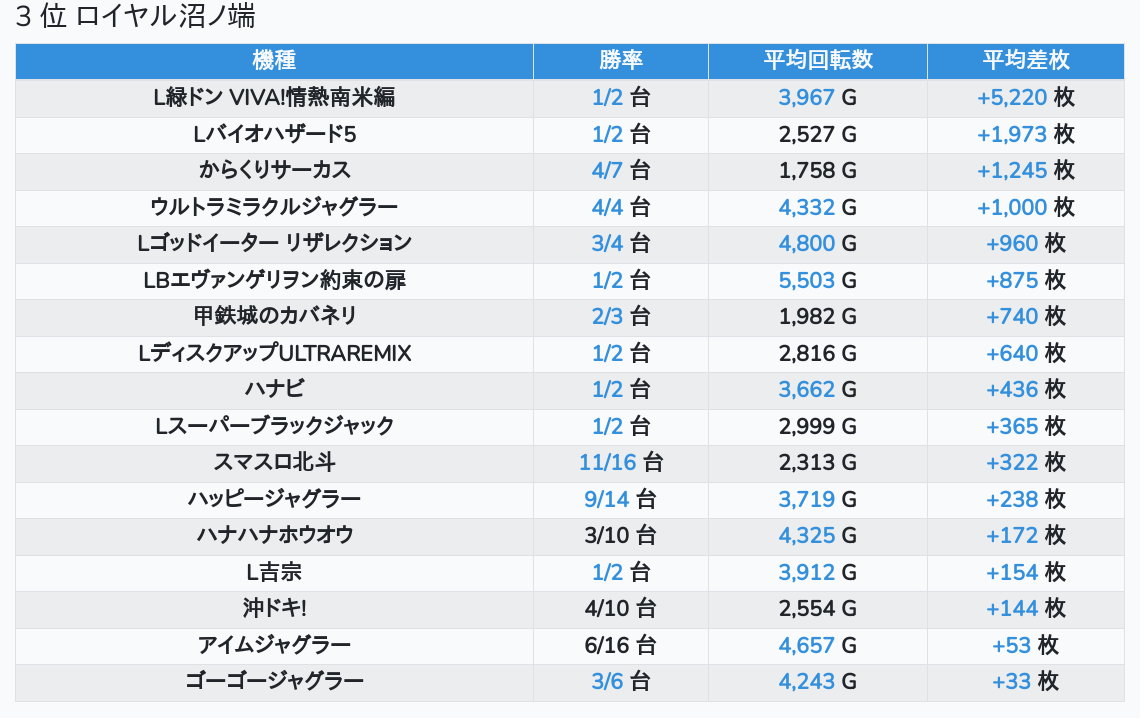Screen dimensions: 1140x718
Task: Click the 平均差枚 column header
Action: (x=1025, y=60)
